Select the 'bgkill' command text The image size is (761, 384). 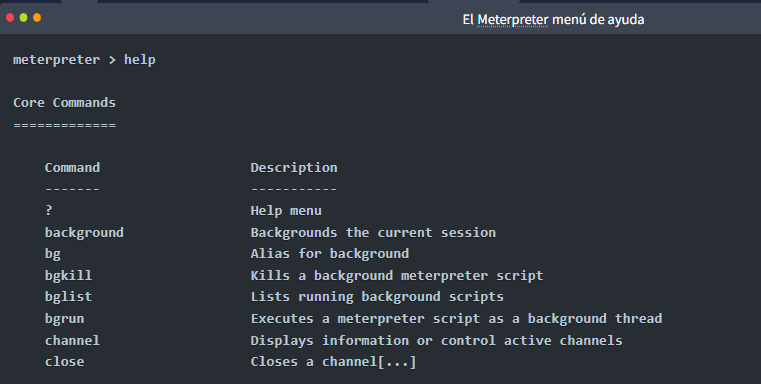pyautogui.click(x=68, y=275)
